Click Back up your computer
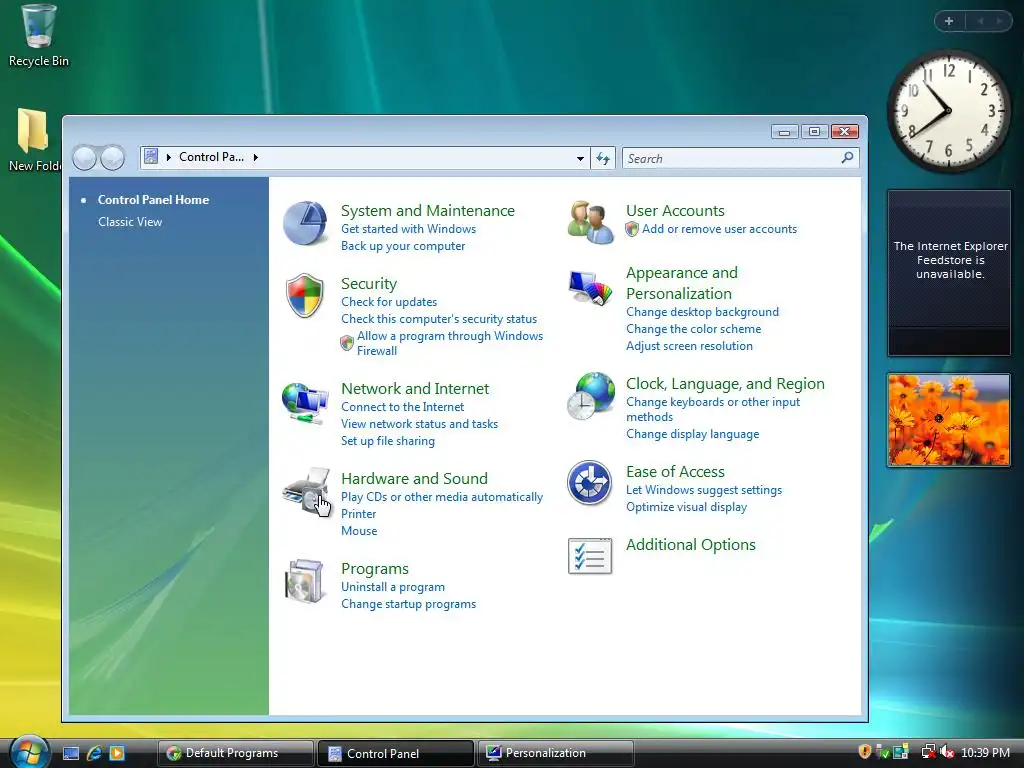Screen dimensions: 1024x768 tap(403, 246)
